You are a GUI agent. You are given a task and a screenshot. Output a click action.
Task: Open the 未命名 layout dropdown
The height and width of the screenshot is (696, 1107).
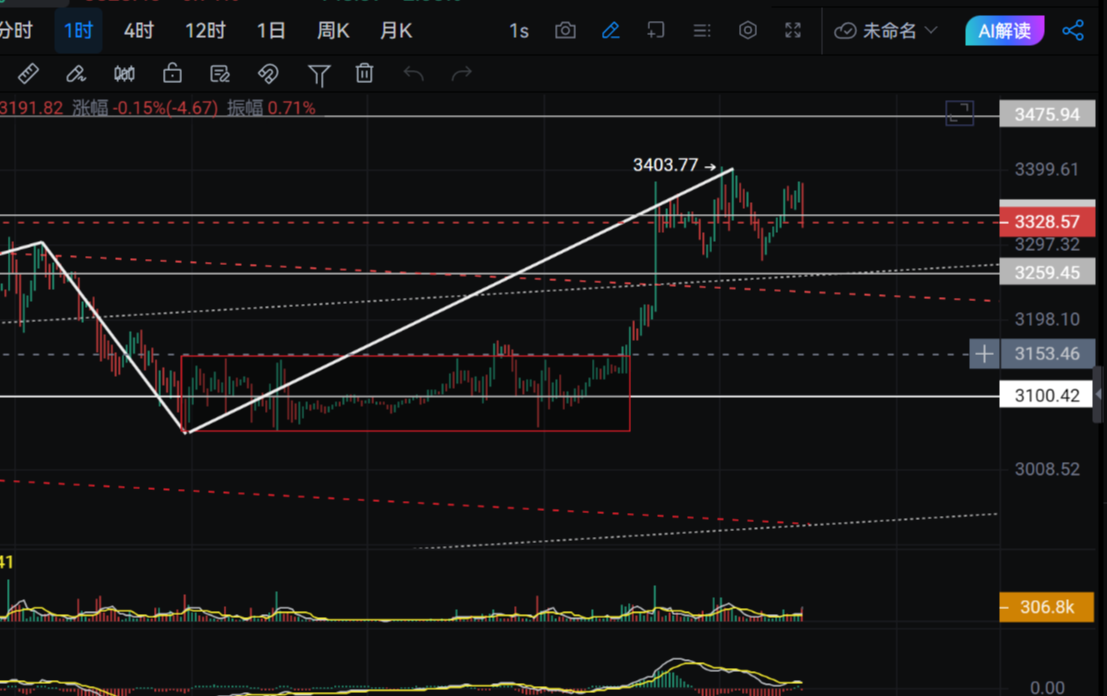(x=888, y=31)
